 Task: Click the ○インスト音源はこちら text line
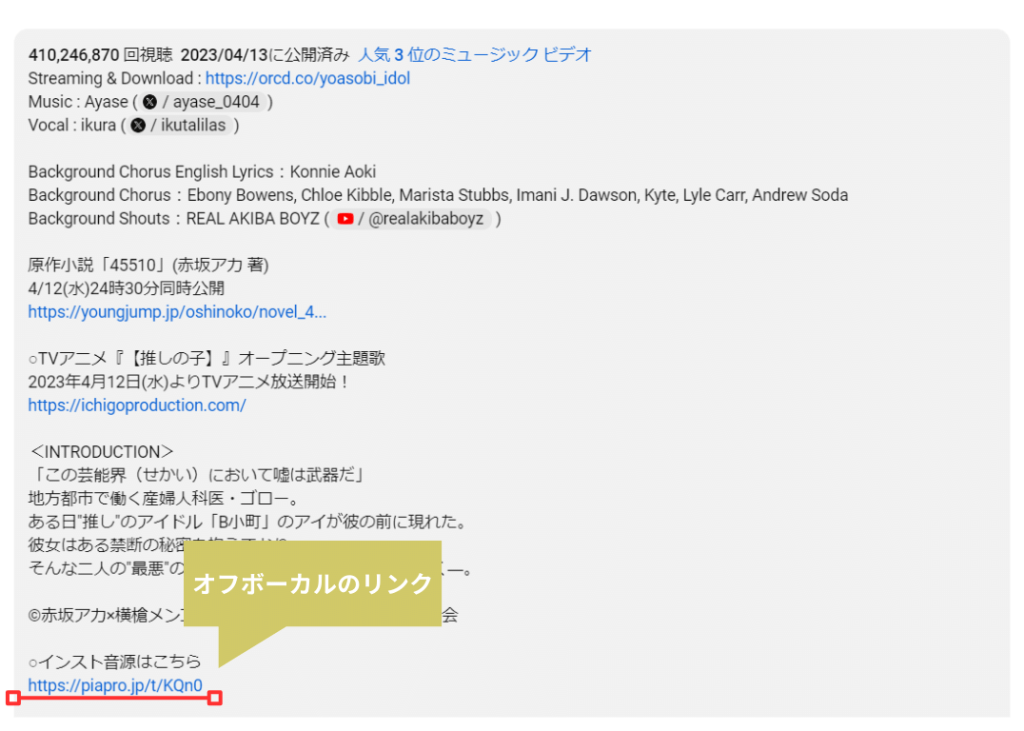coord(114,662)
